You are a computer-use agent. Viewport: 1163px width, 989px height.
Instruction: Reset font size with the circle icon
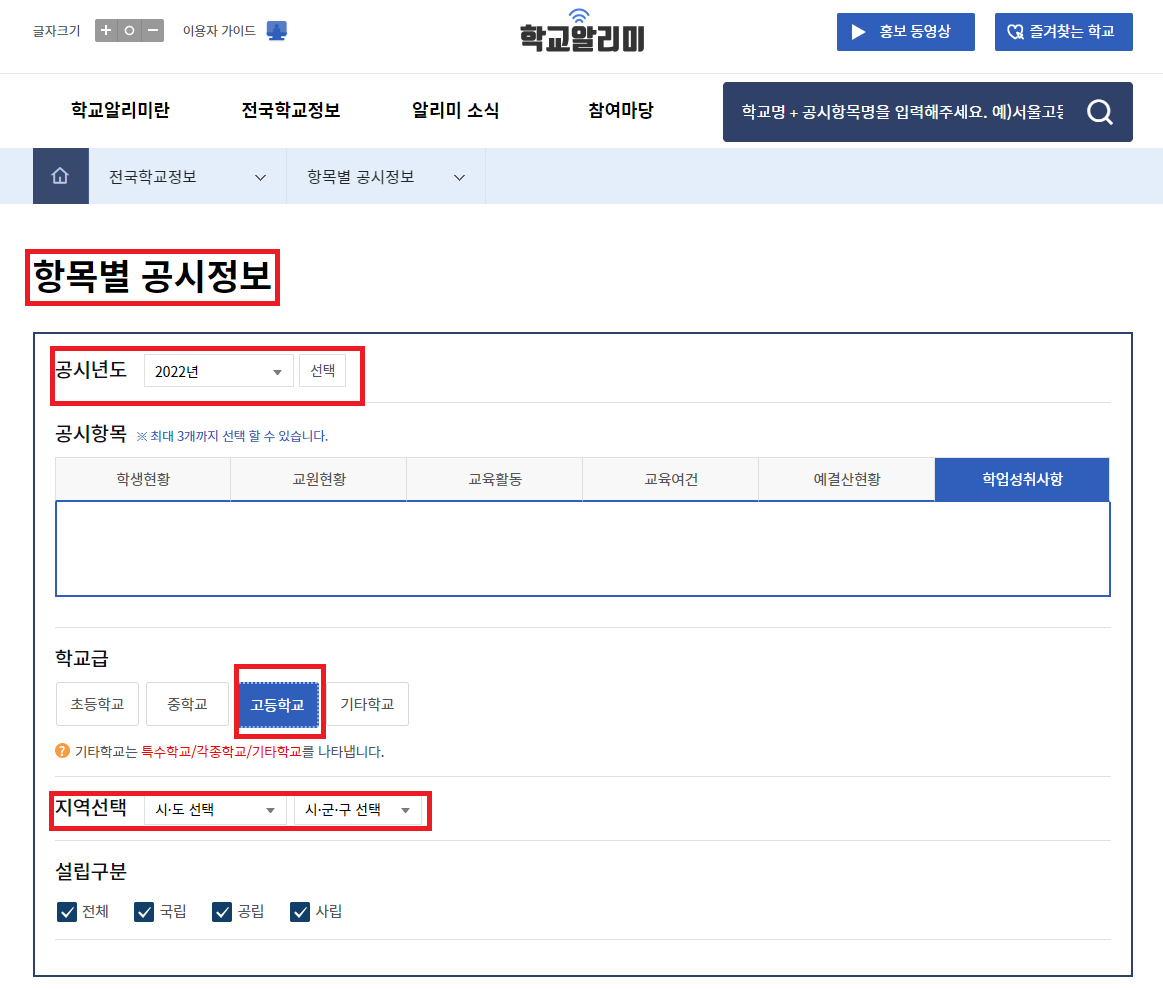point(129,31)
